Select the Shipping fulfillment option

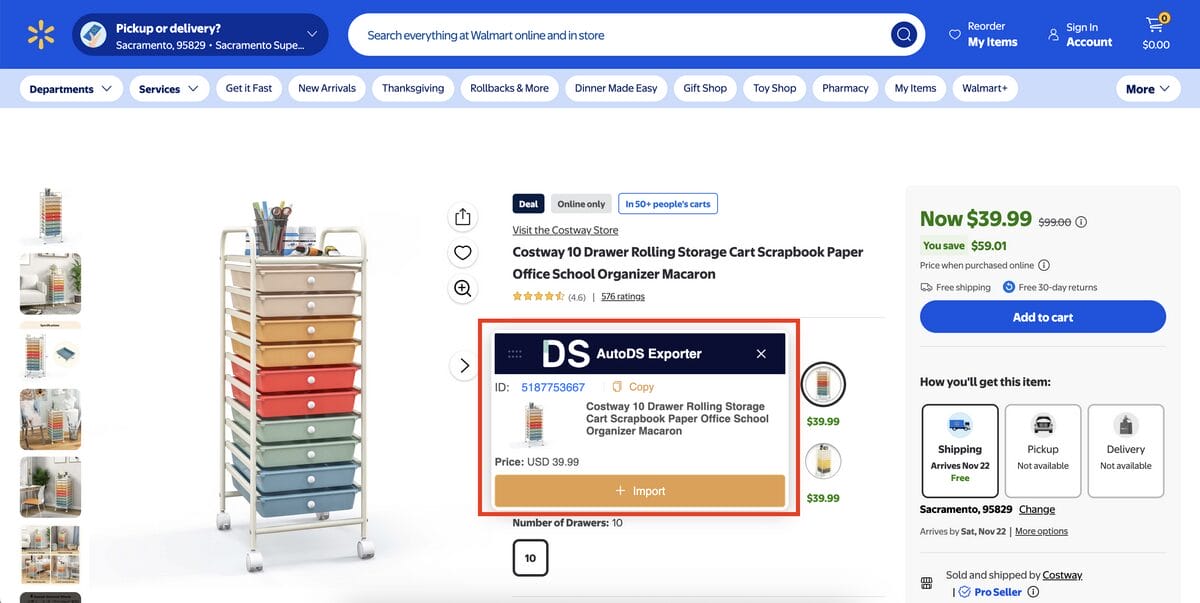coord(959,450)
